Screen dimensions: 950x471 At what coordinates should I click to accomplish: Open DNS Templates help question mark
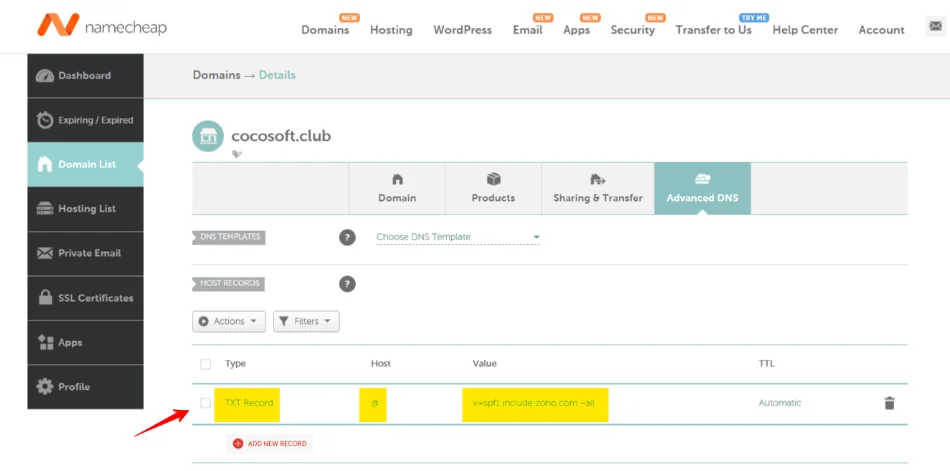(x=347, y=238)
